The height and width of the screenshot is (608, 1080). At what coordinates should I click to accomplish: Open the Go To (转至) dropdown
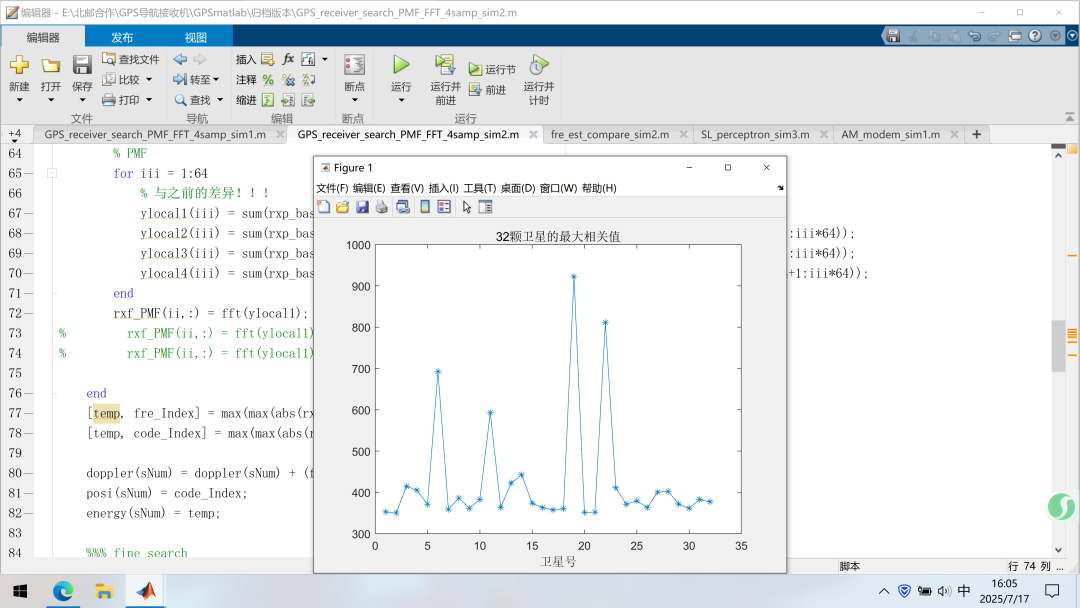coord(216,80)
